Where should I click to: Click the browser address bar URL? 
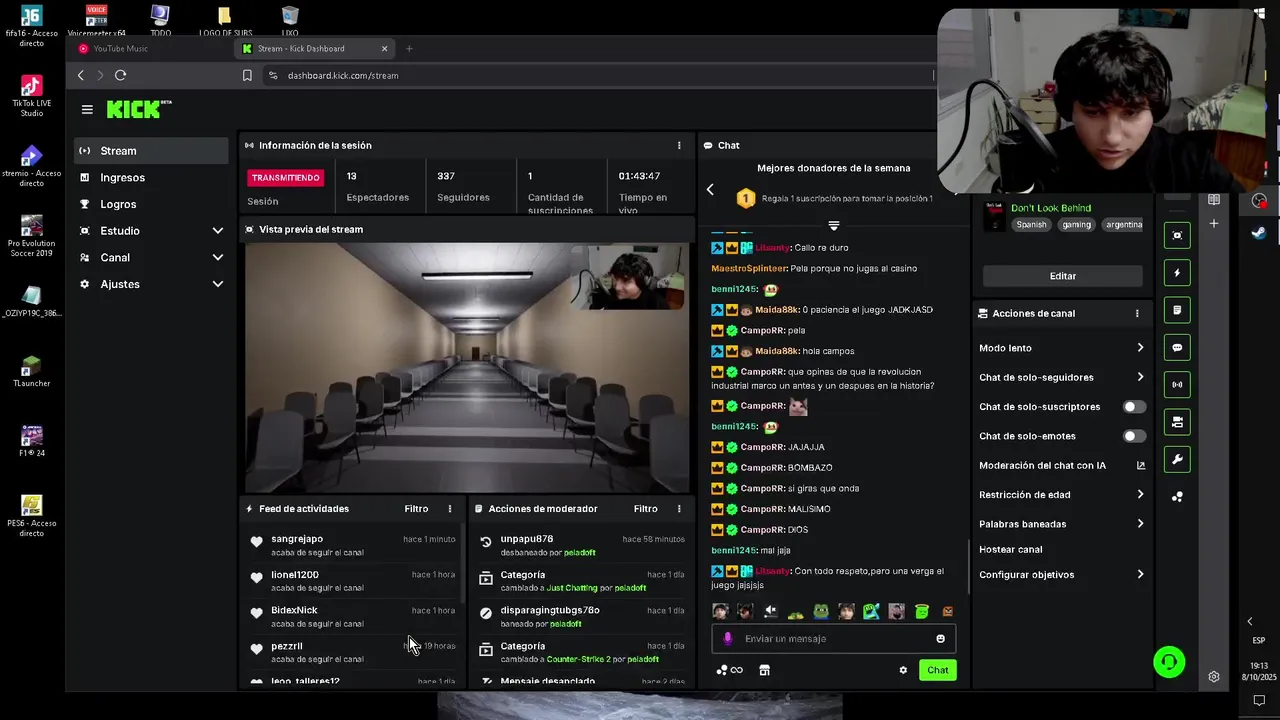click(343, 75)
